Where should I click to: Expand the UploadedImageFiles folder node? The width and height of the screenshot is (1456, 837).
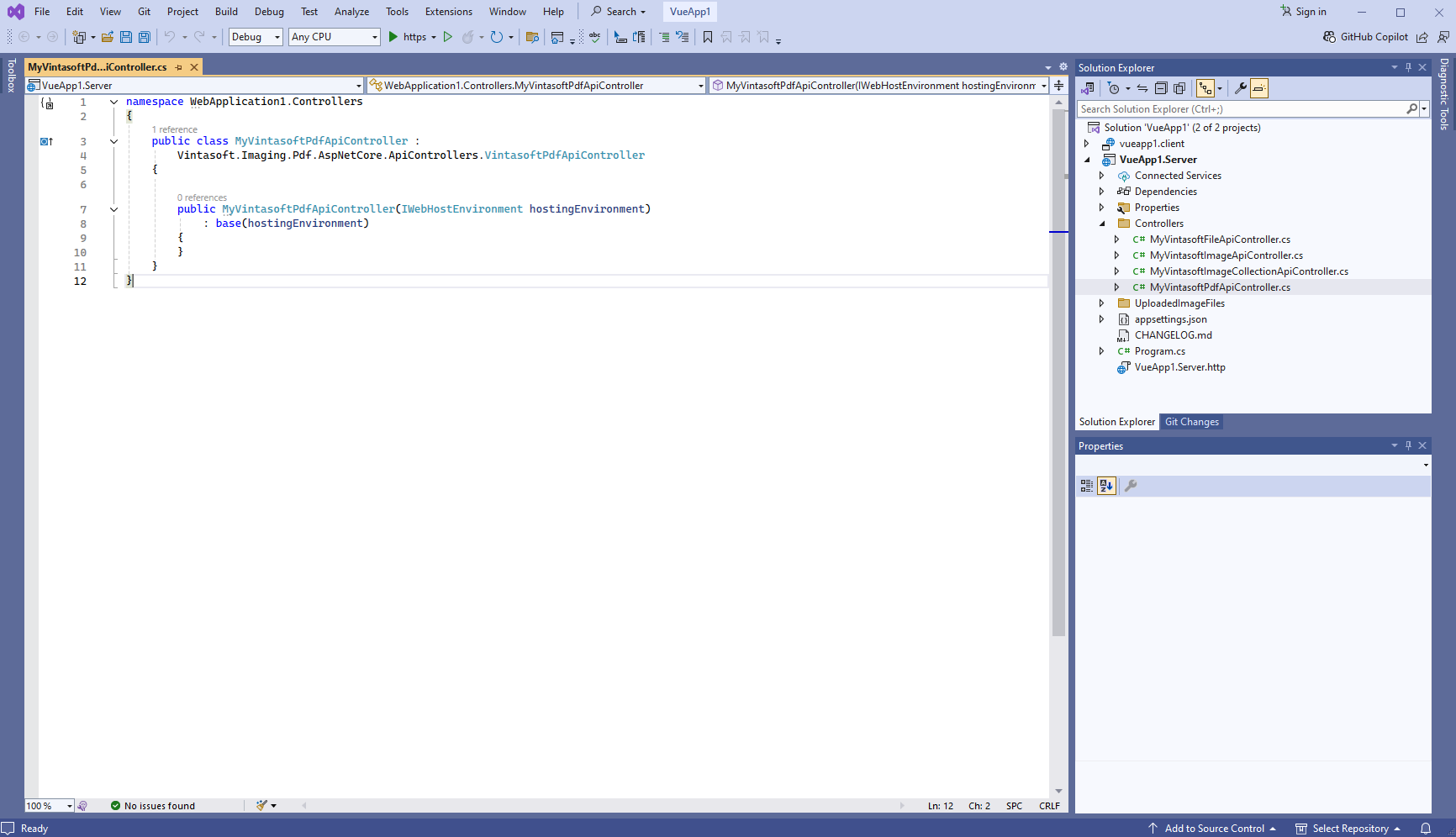point(1102,303)
